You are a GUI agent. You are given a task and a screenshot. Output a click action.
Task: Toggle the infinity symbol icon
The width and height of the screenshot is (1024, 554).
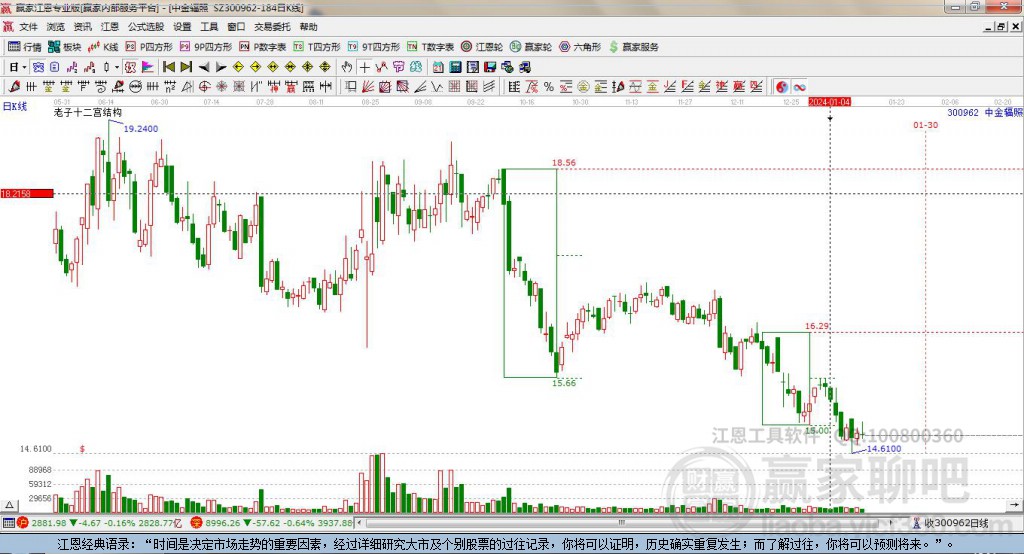coord(799,87)
